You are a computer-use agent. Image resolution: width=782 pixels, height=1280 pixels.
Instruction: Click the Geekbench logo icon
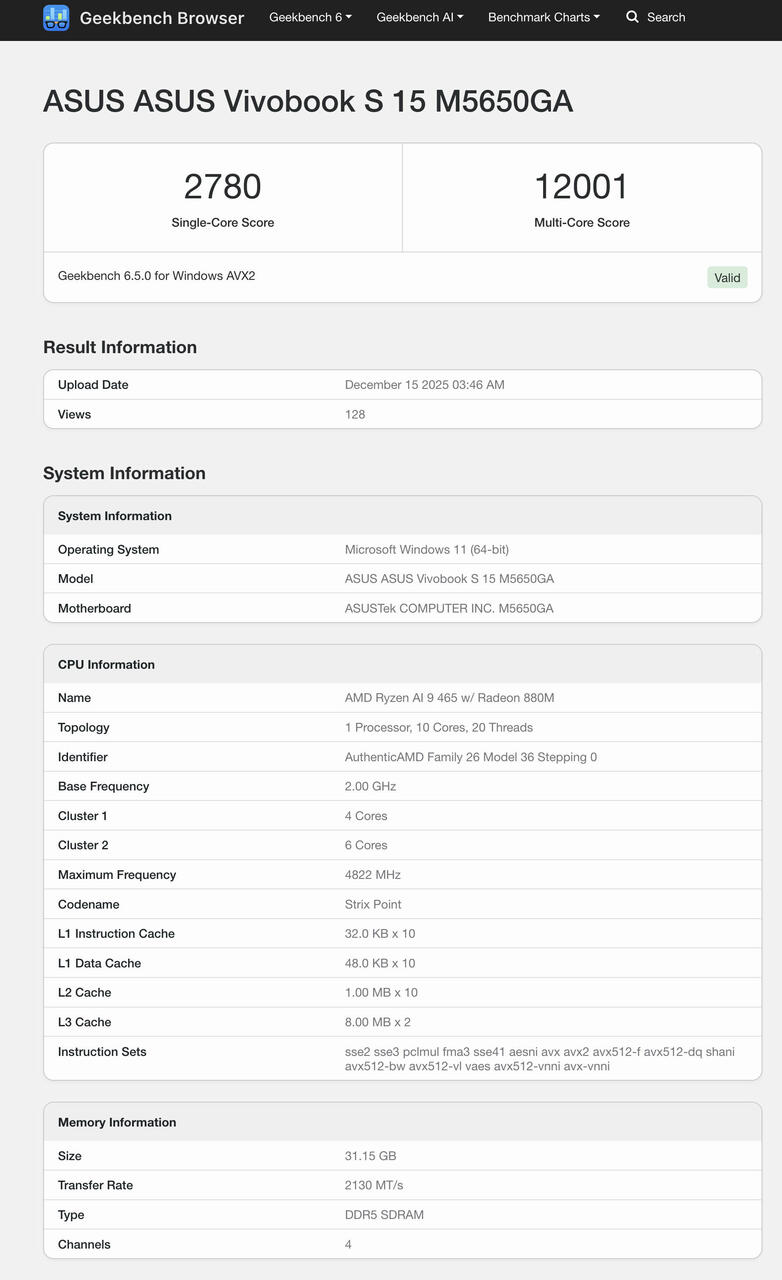point(56,18)
